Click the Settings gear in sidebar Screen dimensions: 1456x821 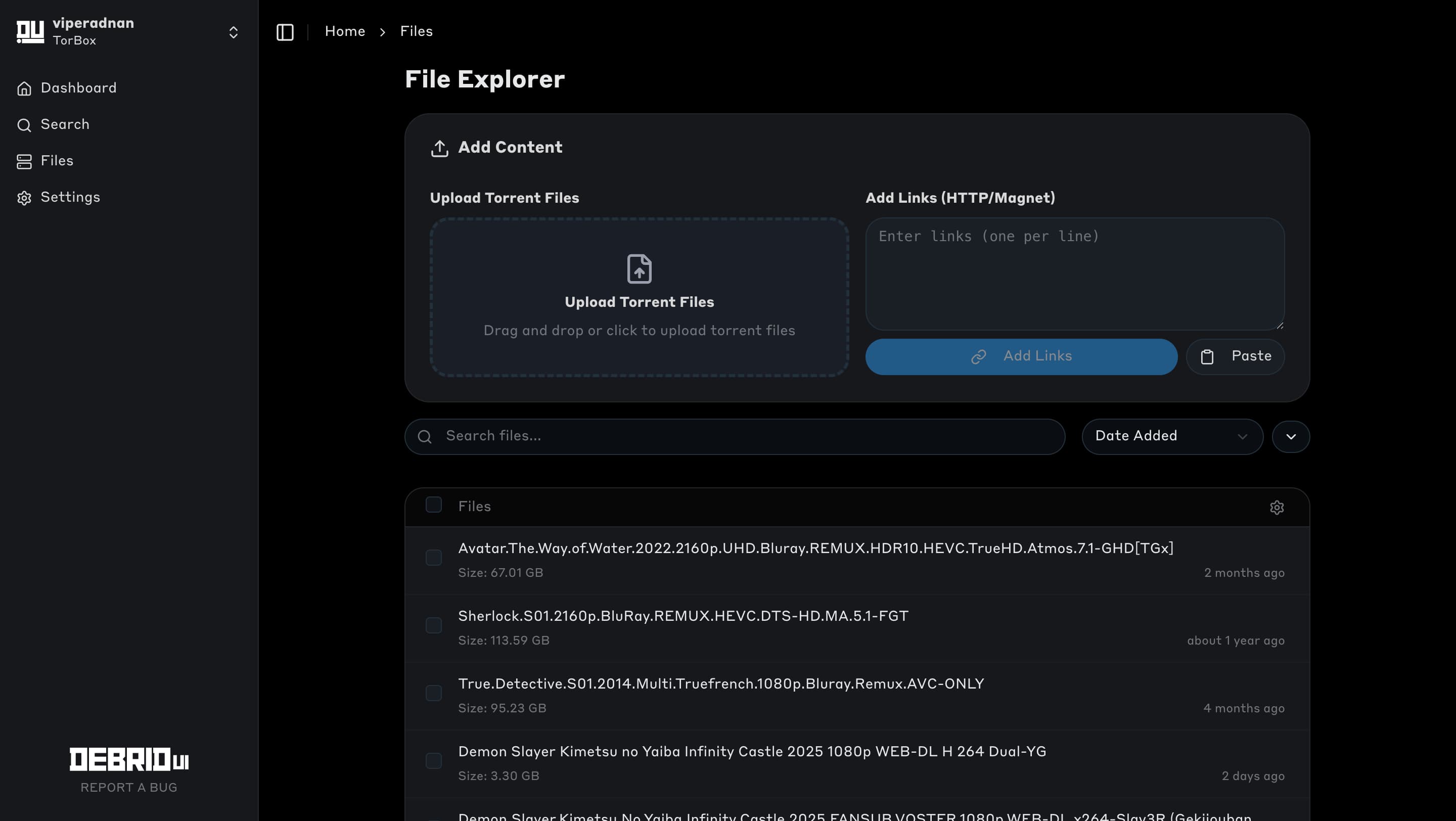(24, 198)
